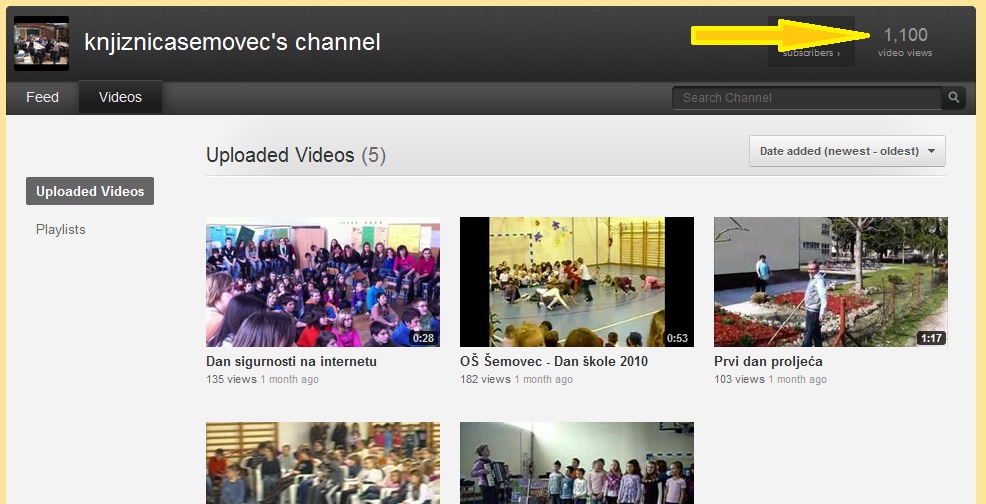This screenshot has width=986, height=504.
Task: Play the OŠ Šemovec Dan škole thumbnail
Action: pos(577,282)
